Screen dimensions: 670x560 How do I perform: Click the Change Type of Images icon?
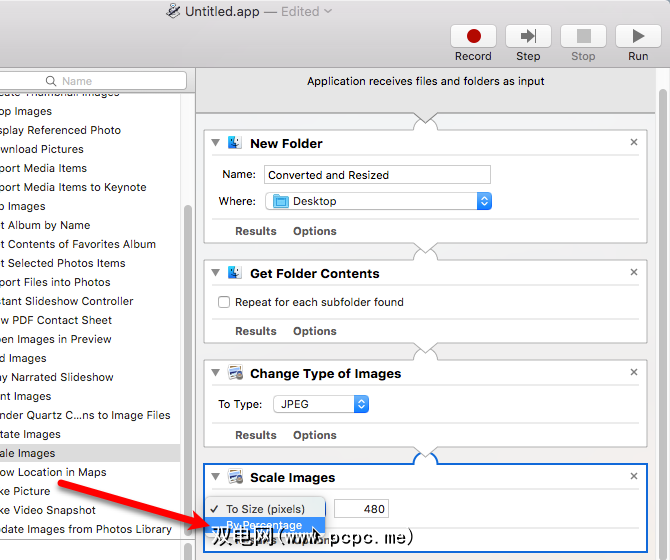235,373
